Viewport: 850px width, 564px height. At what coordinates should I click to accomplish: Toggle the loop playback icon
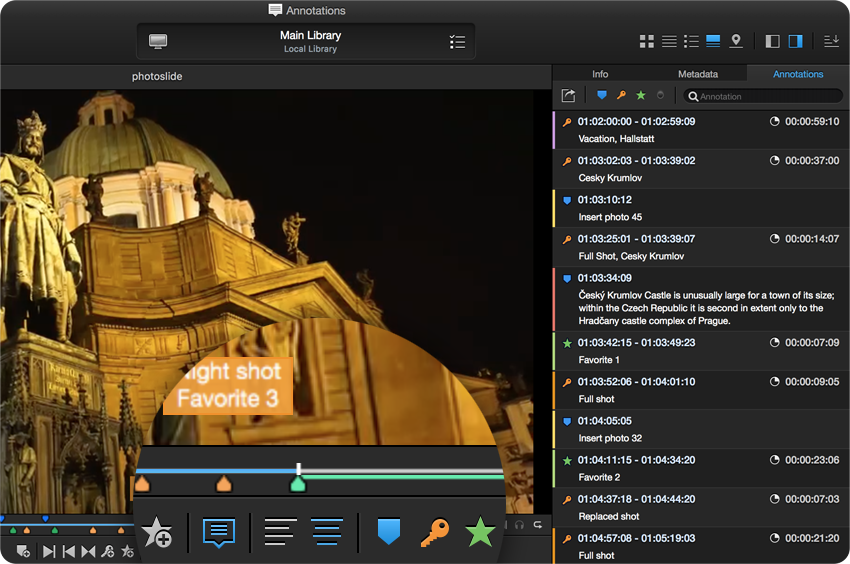537,524
